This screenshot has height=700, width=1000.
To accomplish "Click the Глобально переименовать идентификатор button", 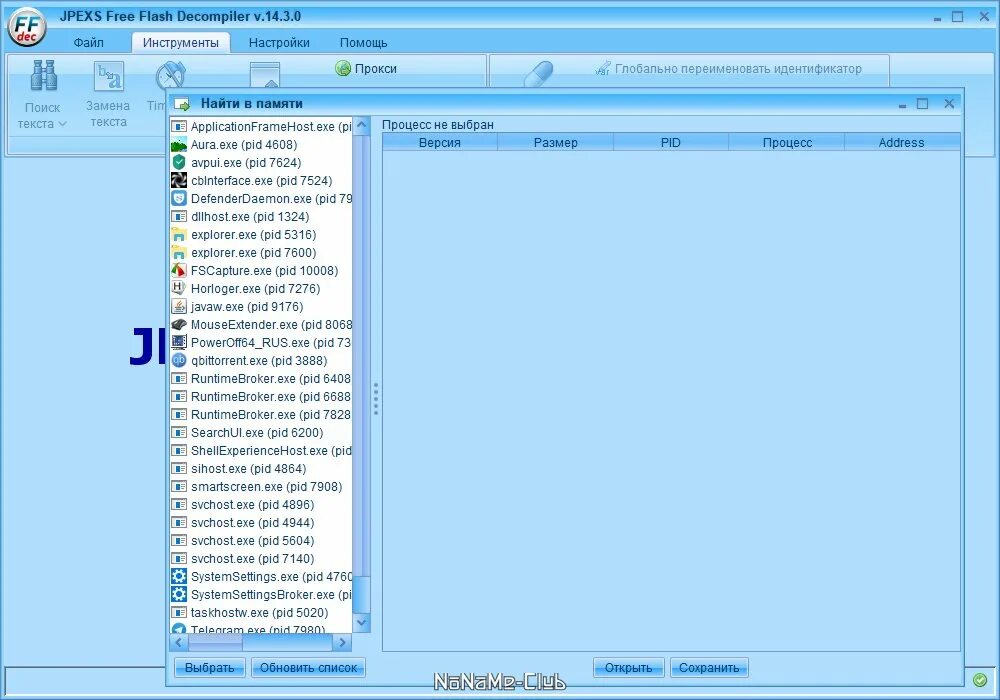I will [727, 68].
